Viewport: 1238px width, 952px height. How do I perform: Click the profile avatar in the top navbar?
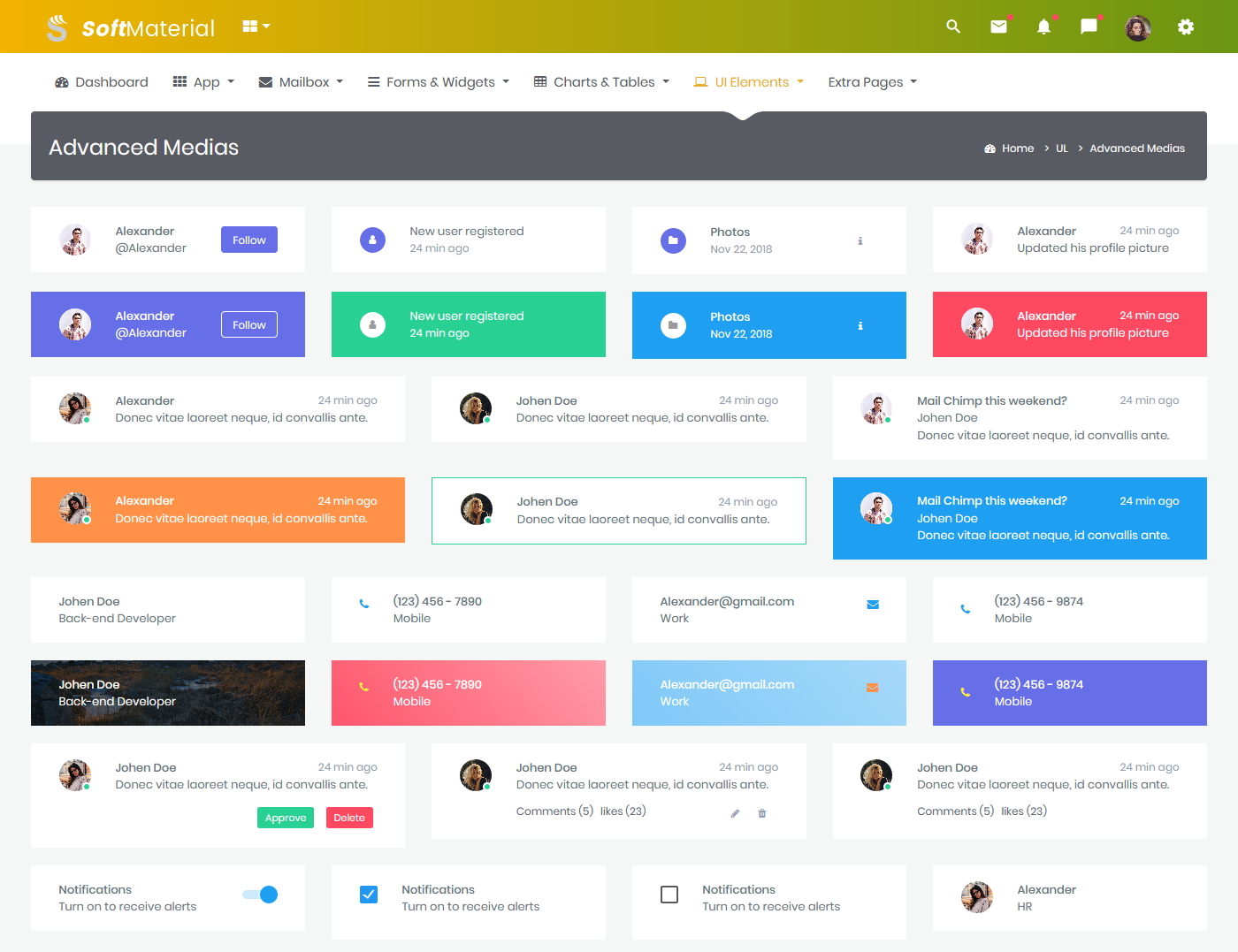tap(1137, 27)
